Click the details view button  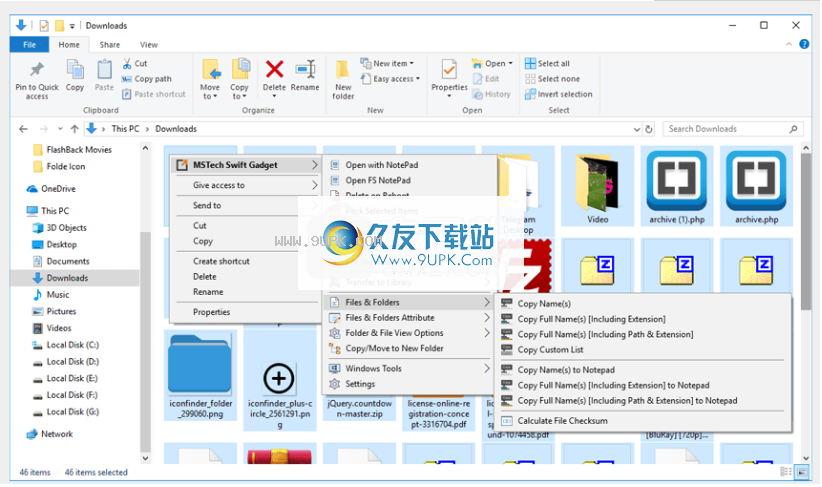click(786, 472)
